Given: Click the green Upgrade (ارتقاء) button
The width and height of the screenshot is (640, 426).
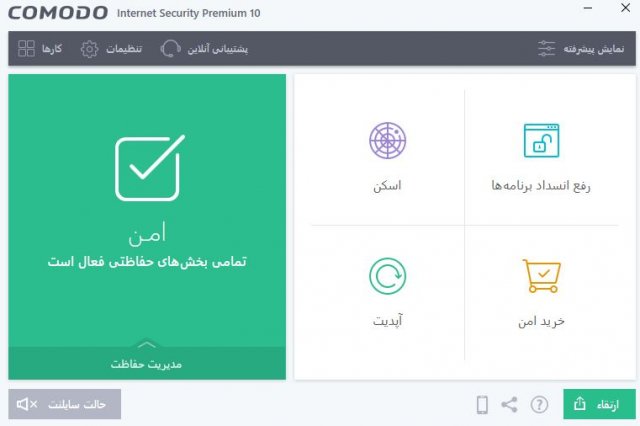Looking at the screenshot, I should (599, 404).
